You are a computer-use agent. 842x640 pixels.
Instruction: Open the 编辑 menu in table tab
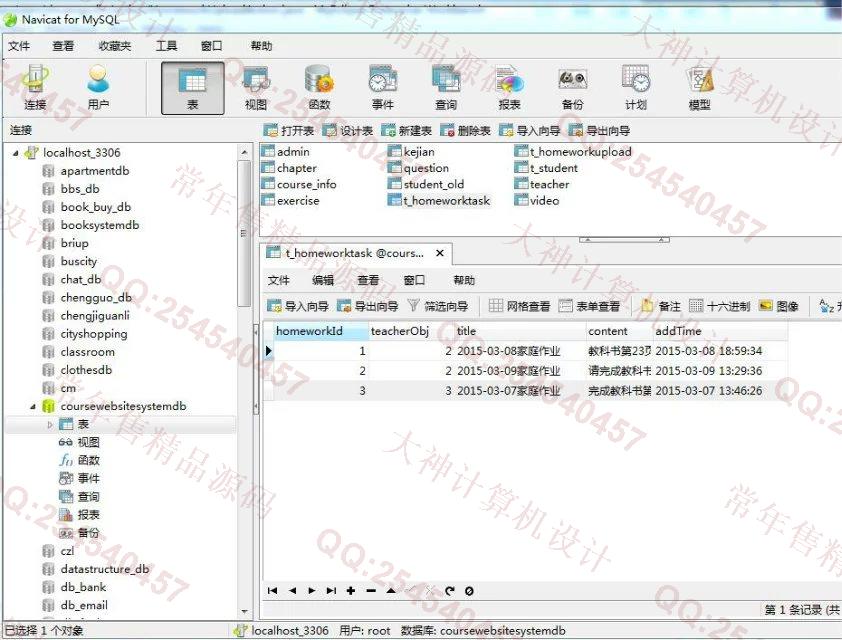pyautogui.click(x=323, y=280)
